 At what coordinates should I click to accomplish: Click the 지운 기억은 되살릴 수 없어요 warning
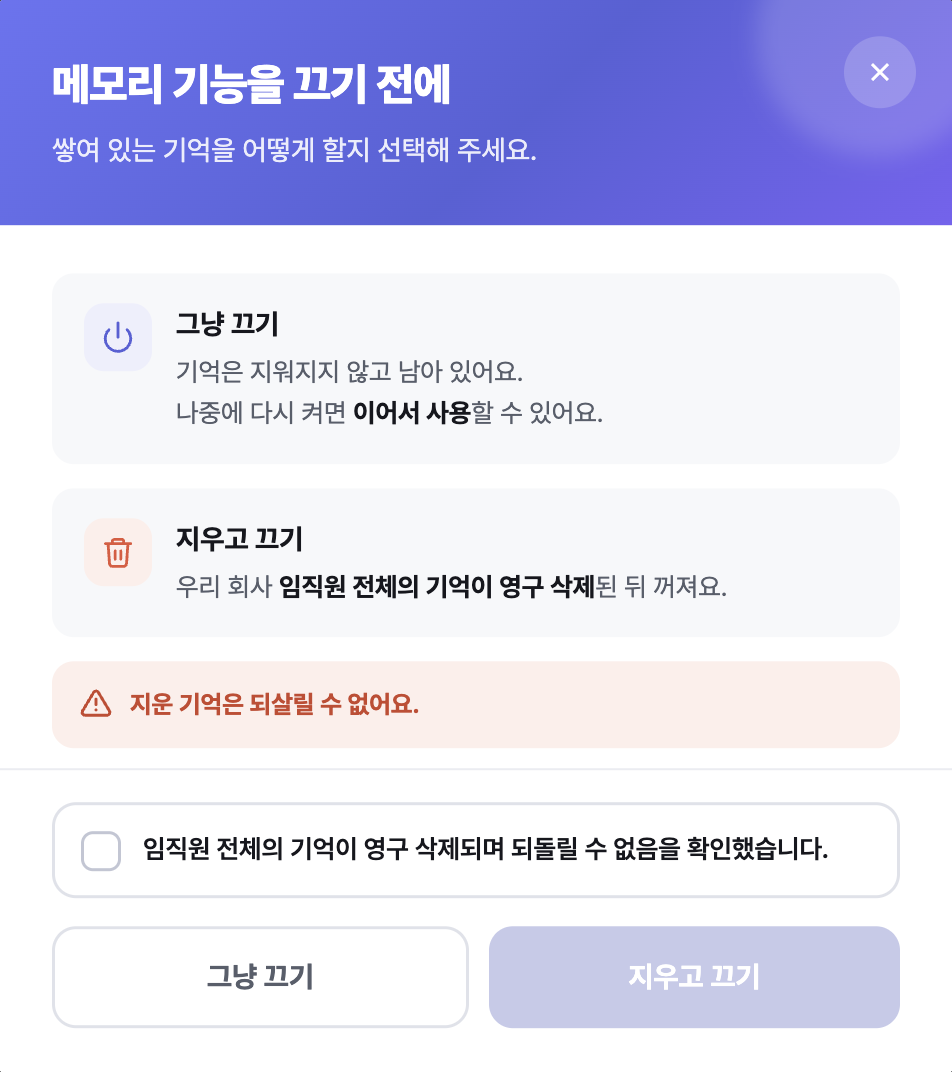[274, 704]
